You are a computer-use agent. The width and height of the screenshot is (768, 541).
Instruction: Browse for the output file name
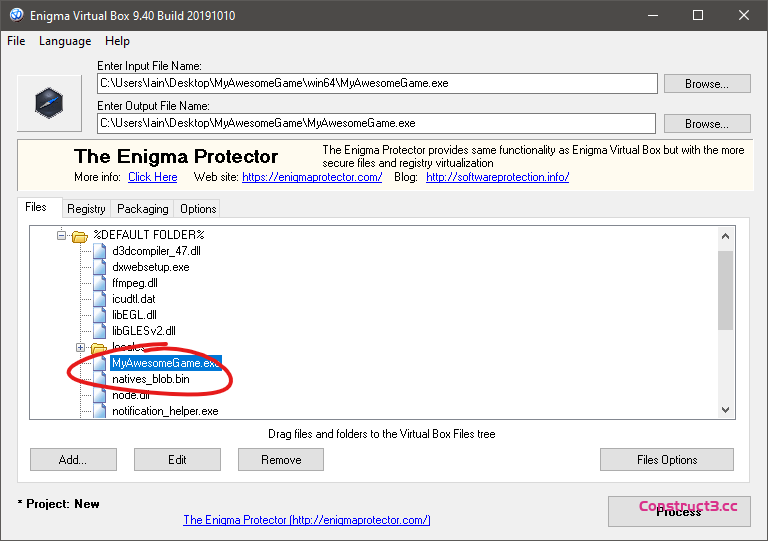click(706, 124)
